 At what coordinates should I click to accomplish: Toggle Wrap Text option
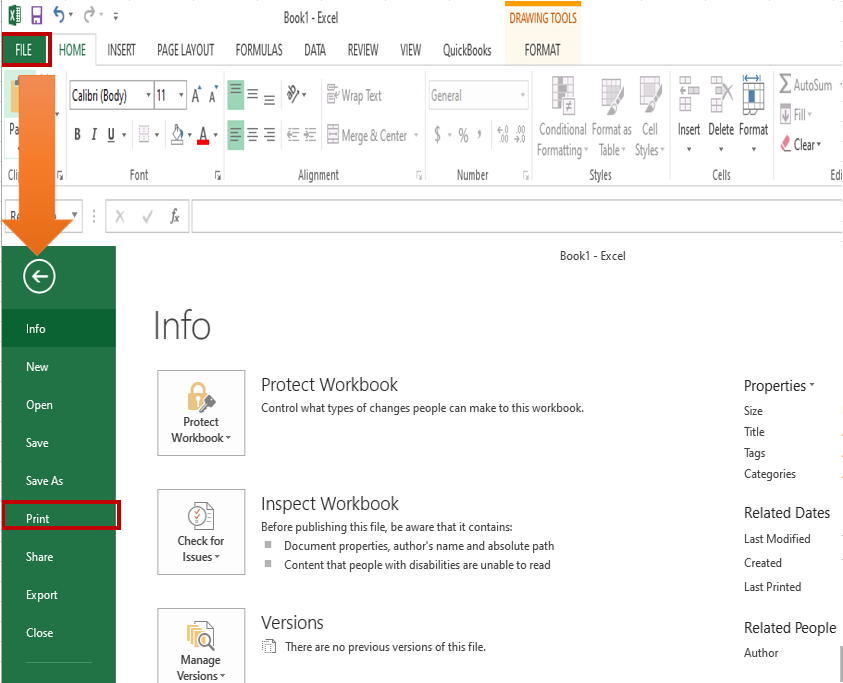tap(354, 96)
